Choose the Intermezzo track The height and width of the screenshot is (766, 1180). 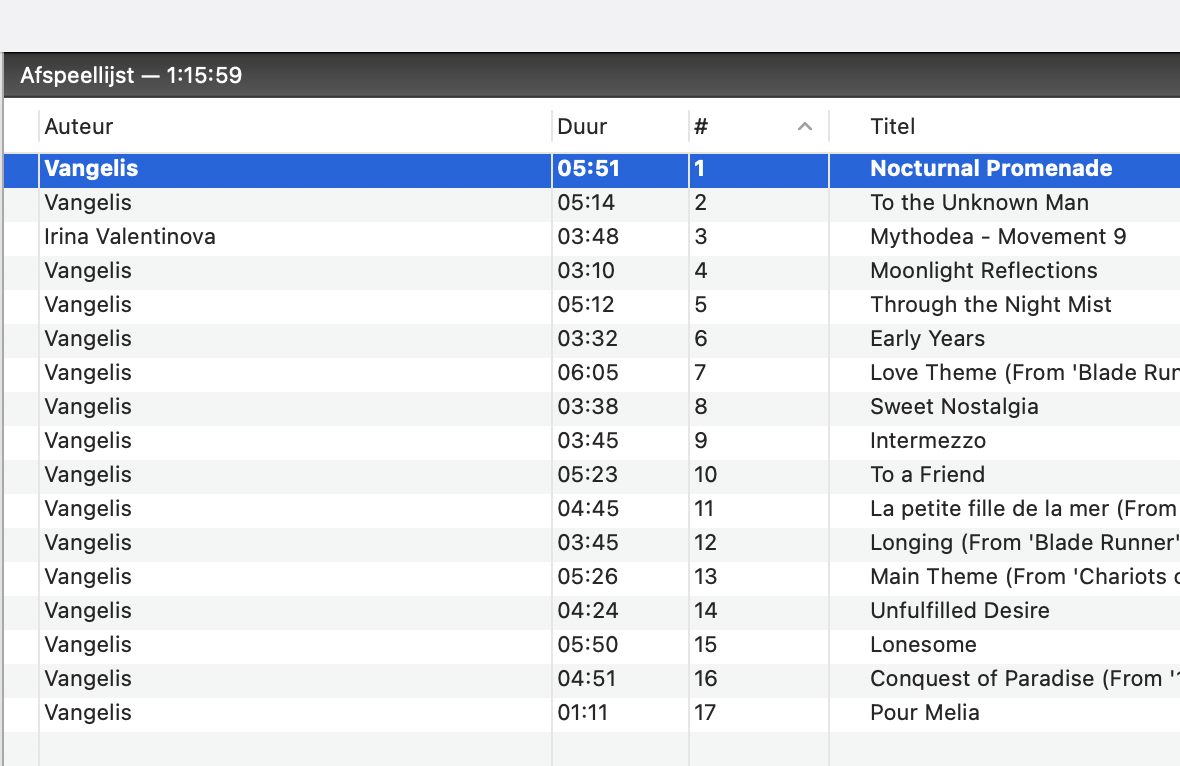pyautogui.click(x=928, y=440)
